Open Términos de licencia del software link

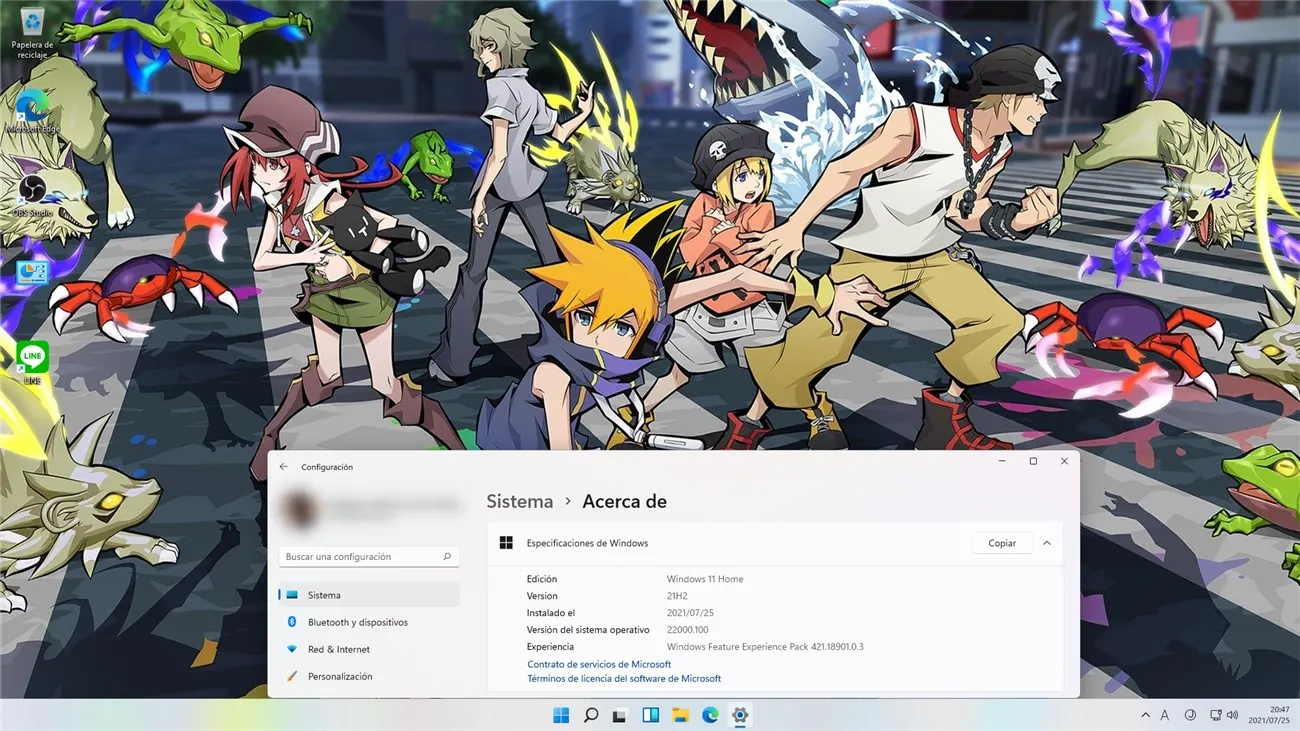[624, 678]
